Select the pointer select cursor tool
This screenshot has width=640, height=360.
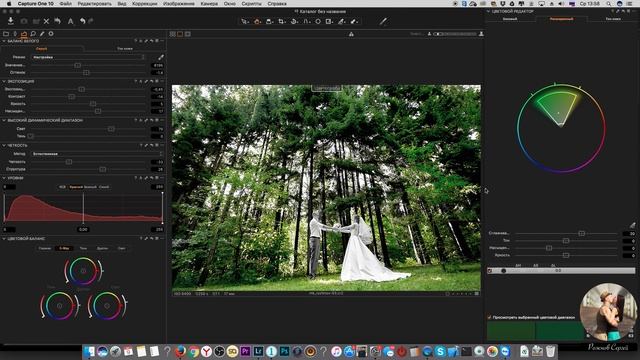point(244,21)
